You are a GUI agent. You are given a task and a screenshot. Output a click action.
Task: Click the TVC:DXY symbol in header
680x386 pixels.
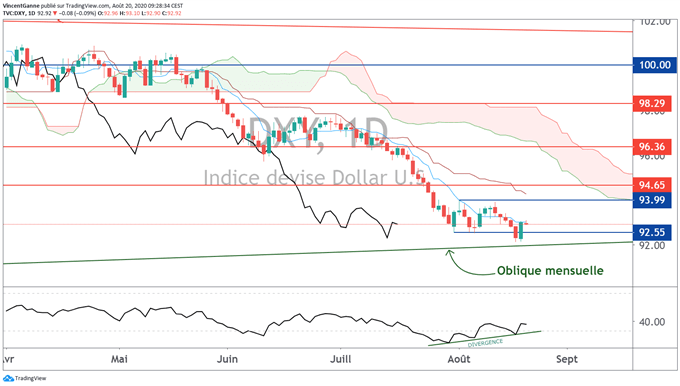13,13
